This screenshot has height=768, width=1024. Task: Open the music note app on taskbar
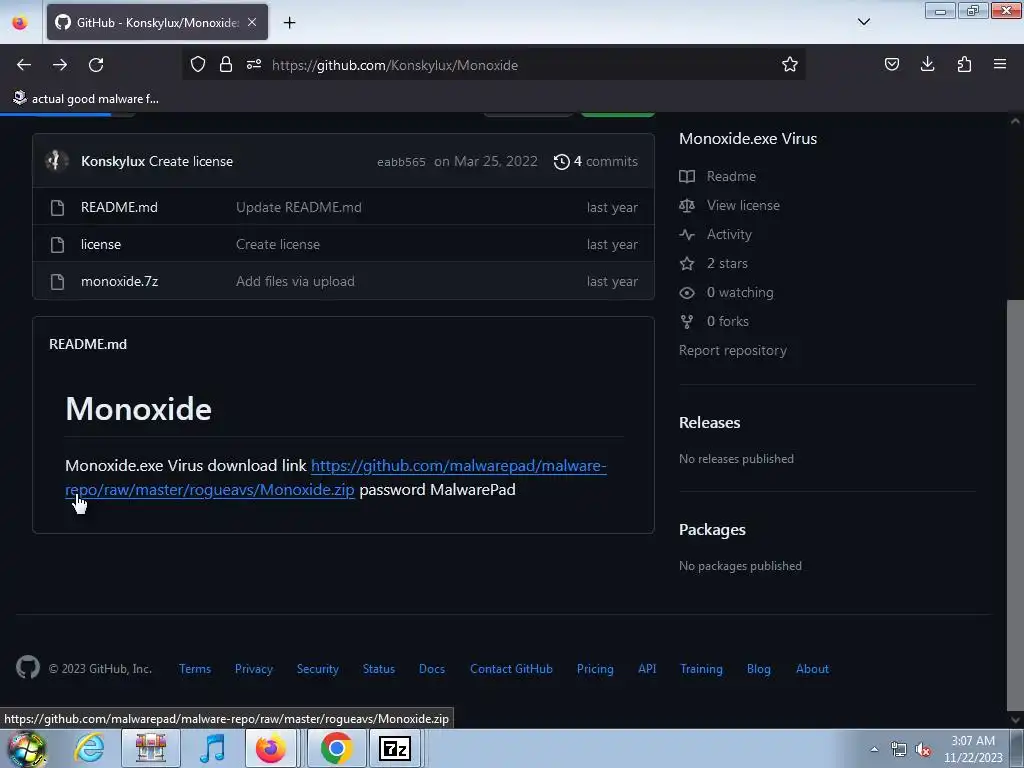212,748
